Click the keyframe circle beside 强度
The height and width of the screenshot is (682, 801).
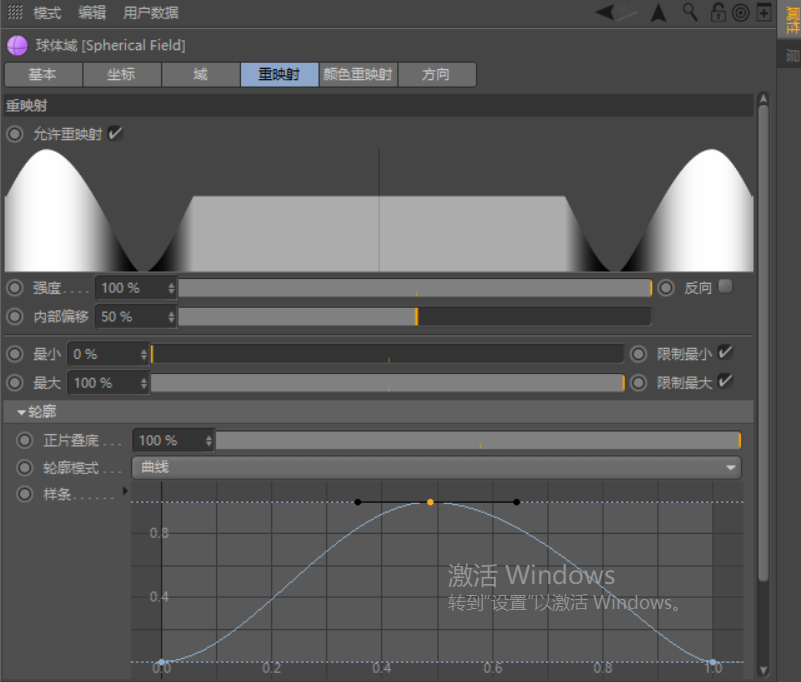pyautogui.click(x=14, y=288)
